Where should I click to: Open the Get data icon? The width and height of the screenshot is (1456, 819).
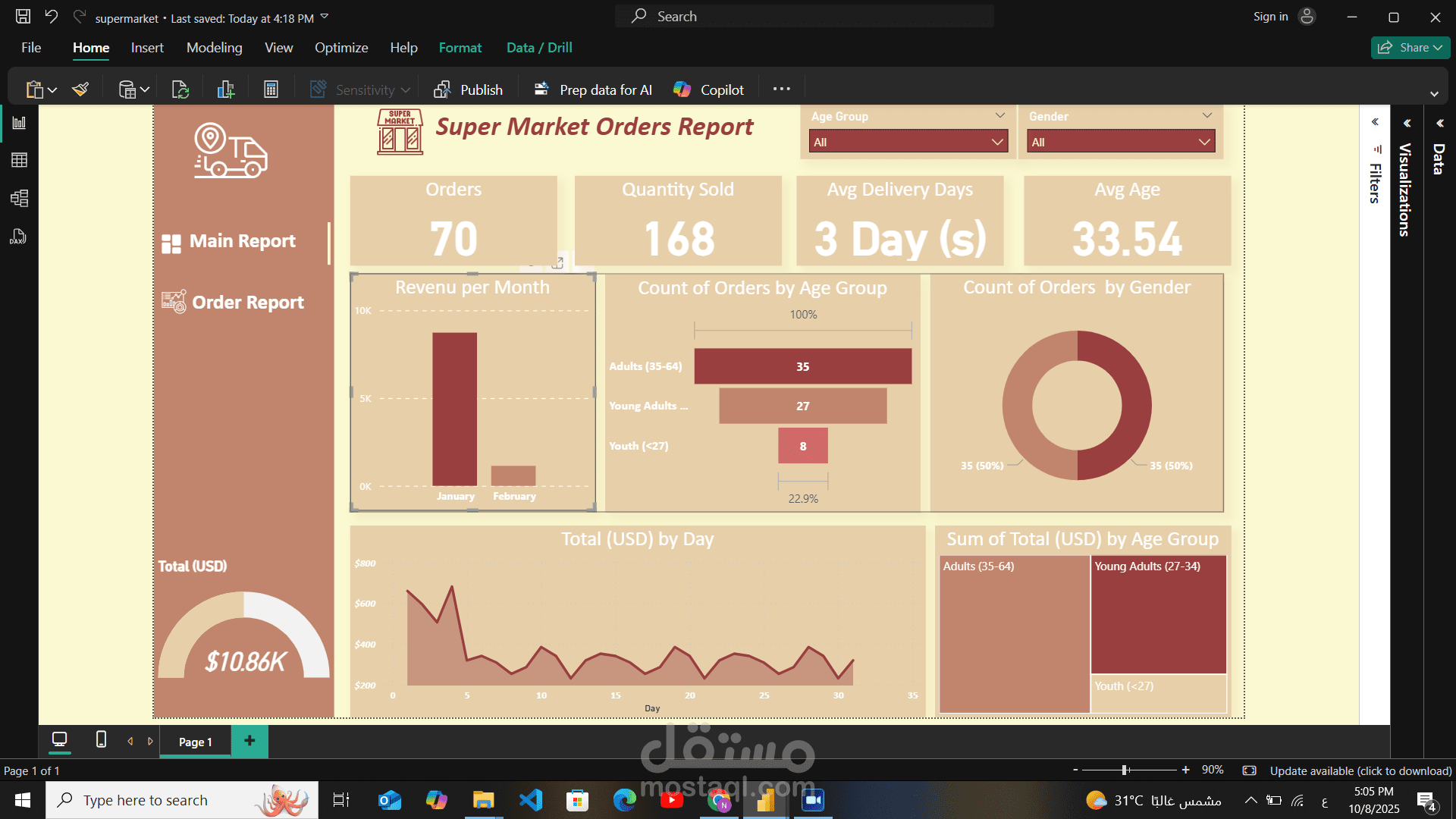click(127, 89)
